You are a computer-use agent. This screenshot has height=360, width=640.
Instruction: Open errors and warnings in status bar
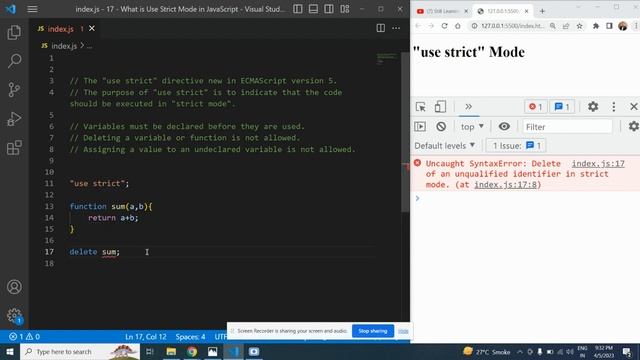coord(24,337)
